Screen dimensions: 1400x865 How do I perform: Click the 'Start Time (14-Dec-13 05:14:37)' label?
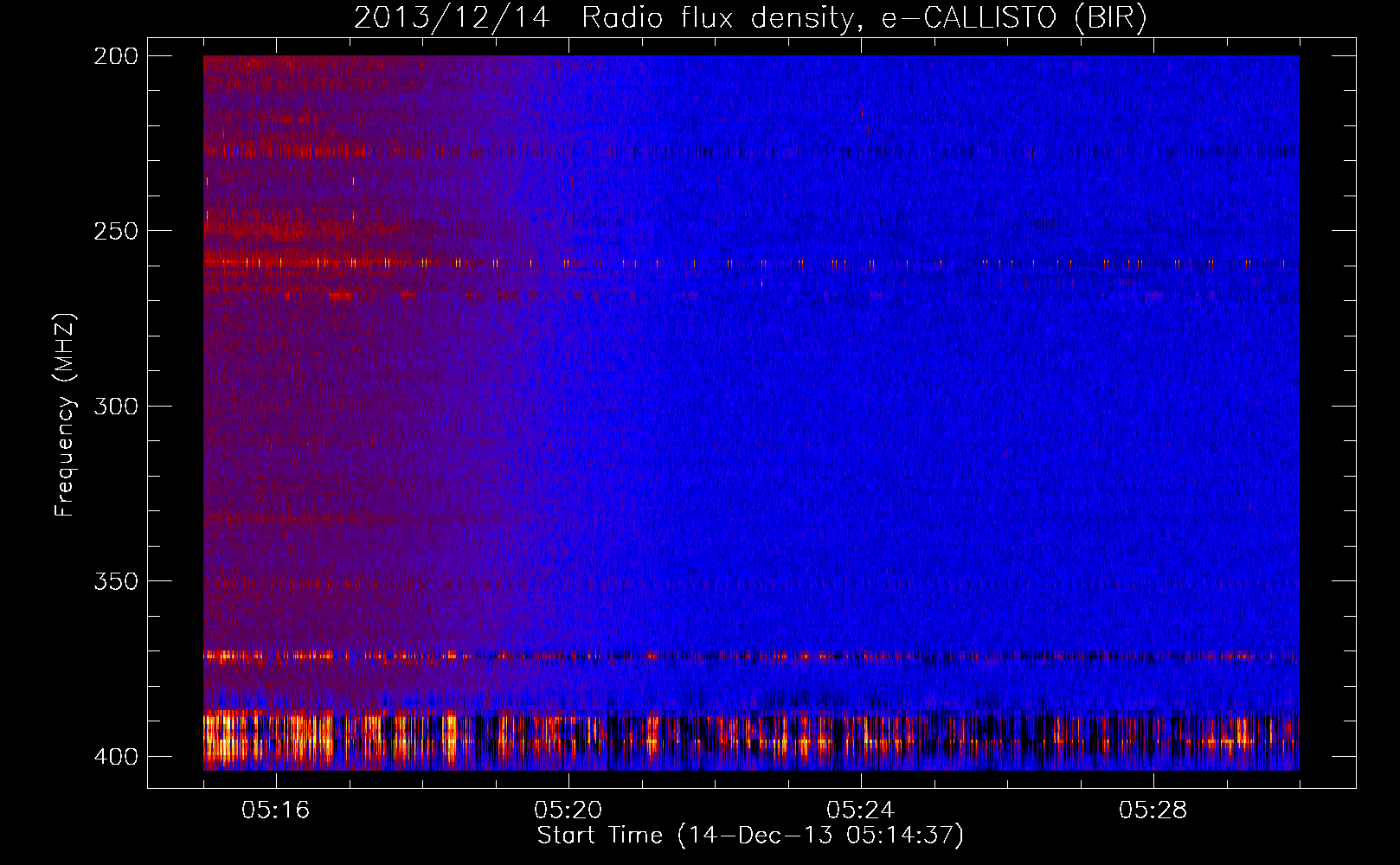[750, 836]
